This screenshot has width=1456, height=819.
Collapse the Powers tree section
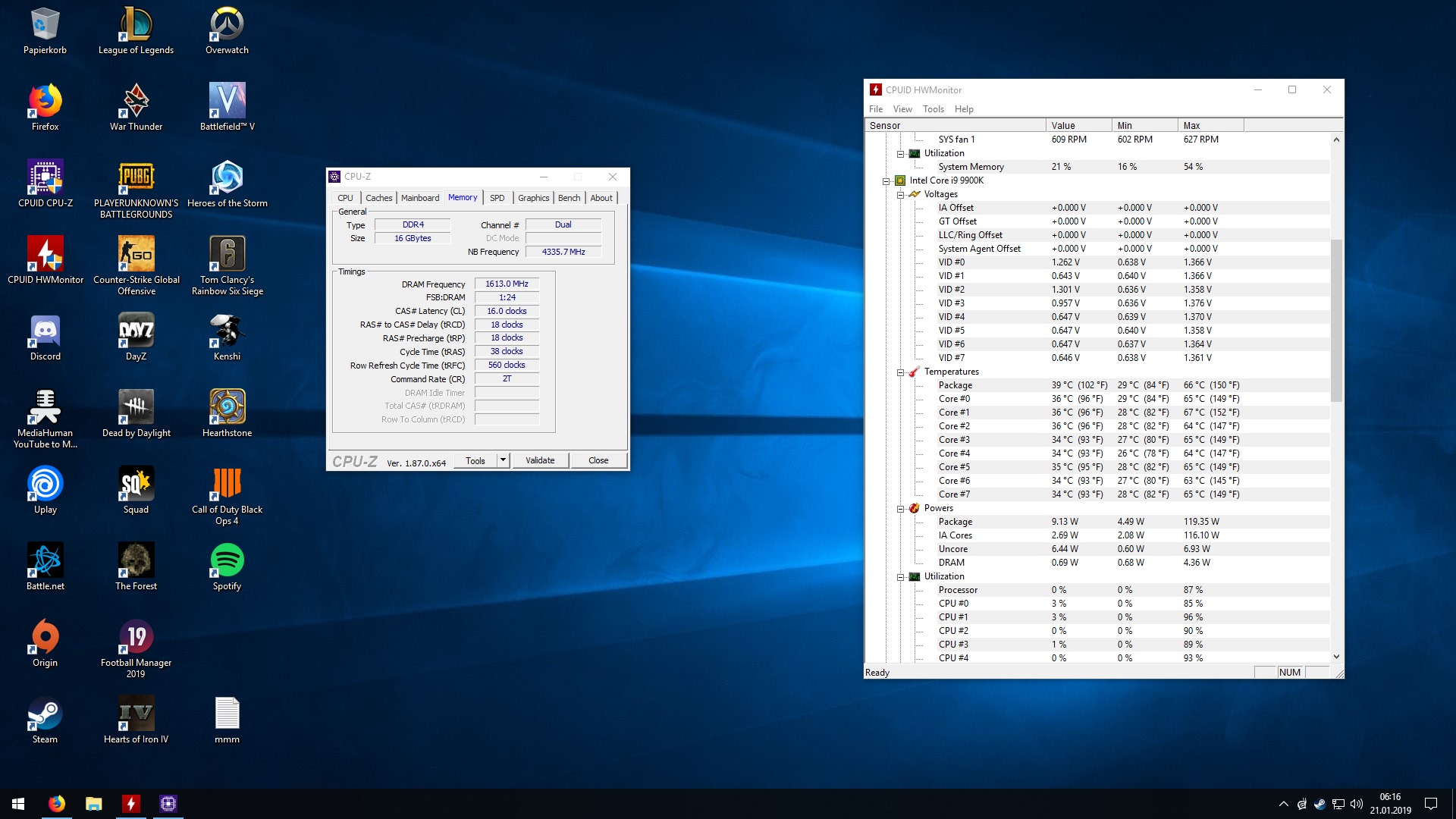click(x=900, y=509)
